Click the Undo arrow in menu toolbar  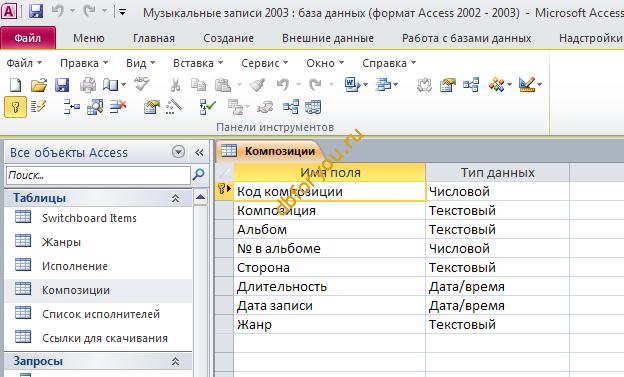pyautogui.click(x=283, y=85)
